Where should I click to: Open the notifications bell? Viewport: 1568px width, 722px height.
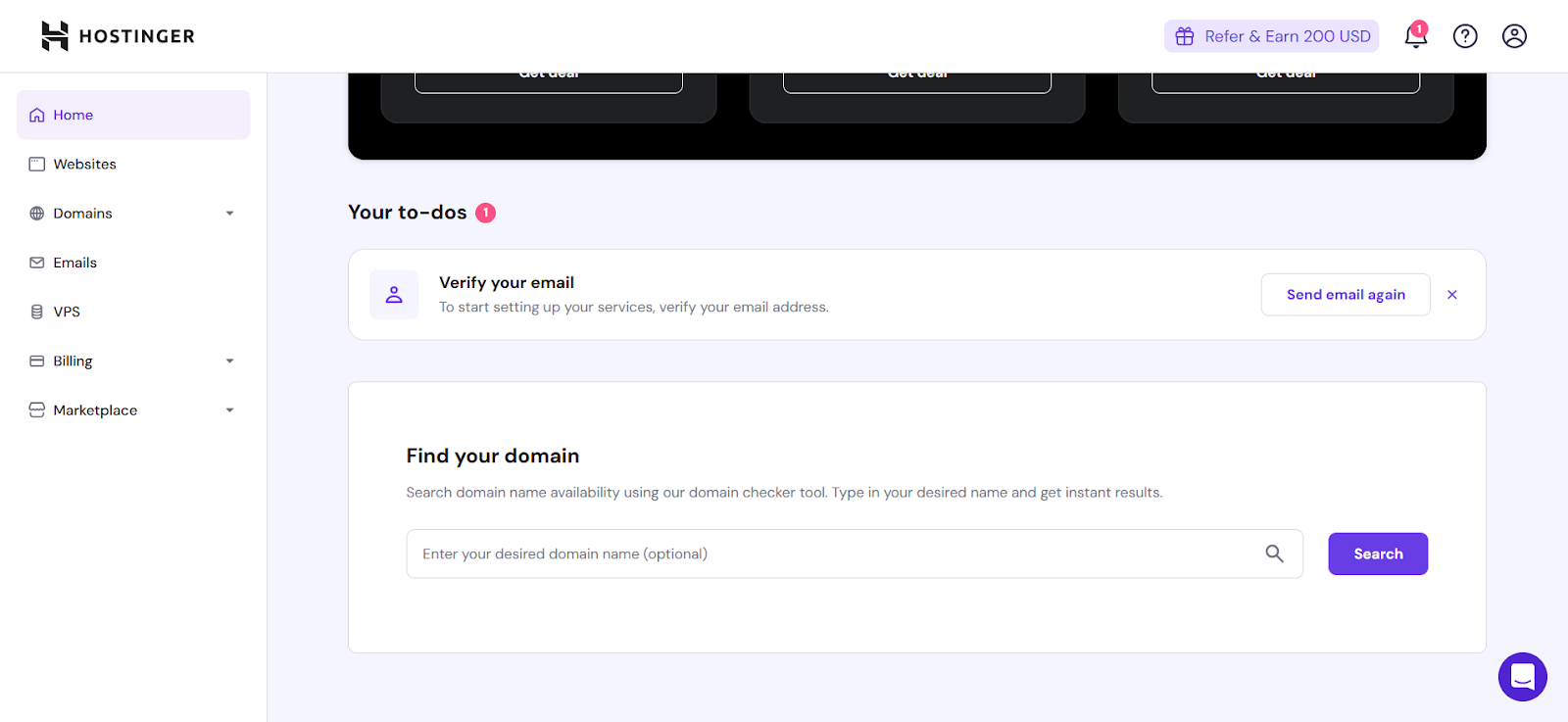click(x=1415, y=36)
